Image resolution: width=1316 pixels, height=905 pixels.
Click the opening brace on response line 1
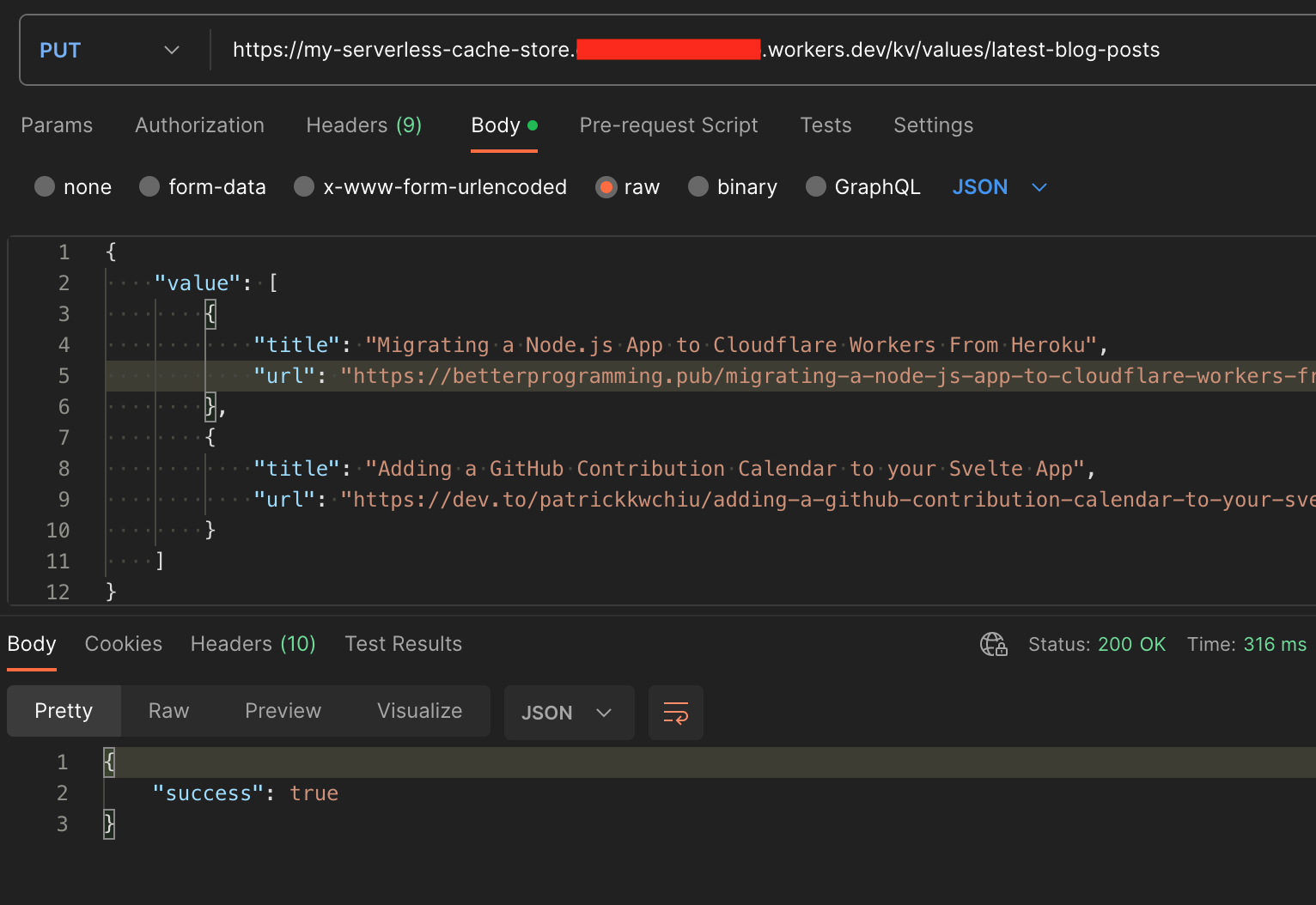coord(109,762)
